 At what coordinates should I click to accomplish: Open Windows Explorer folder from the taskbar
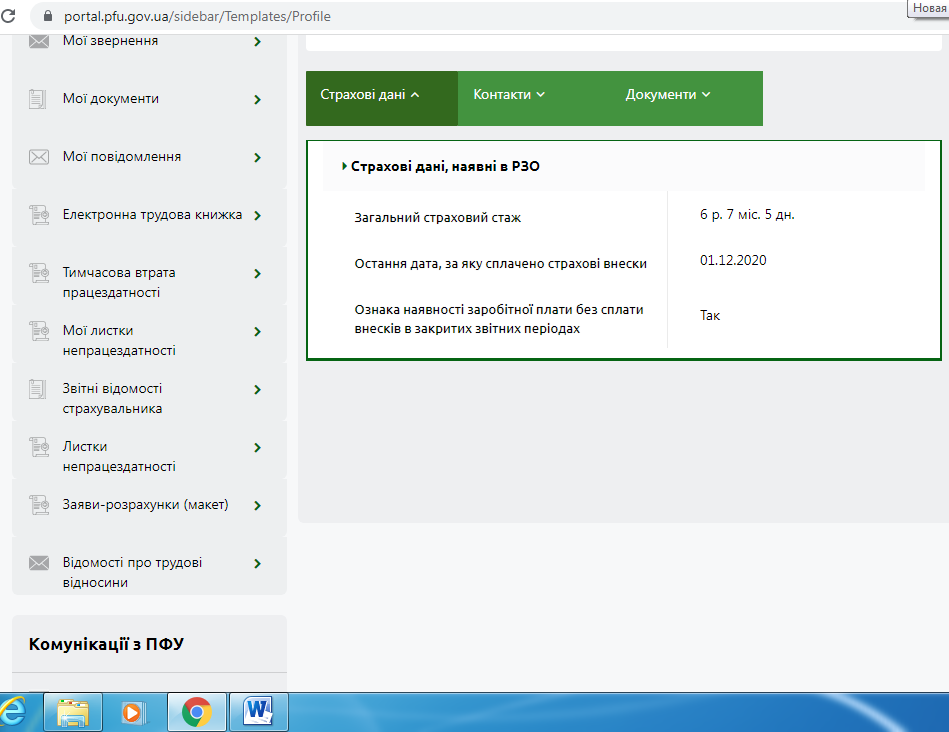[73, 712]
